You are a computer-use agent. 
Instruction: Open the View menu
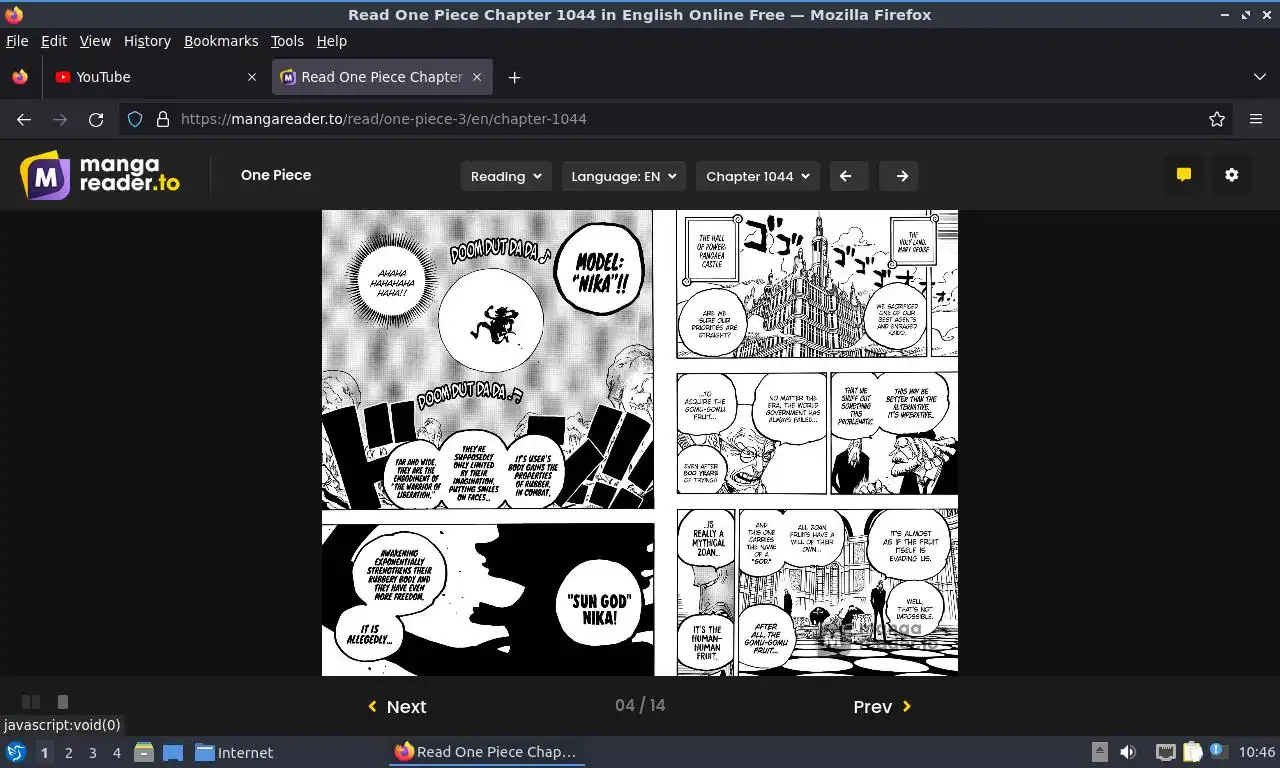95,41
